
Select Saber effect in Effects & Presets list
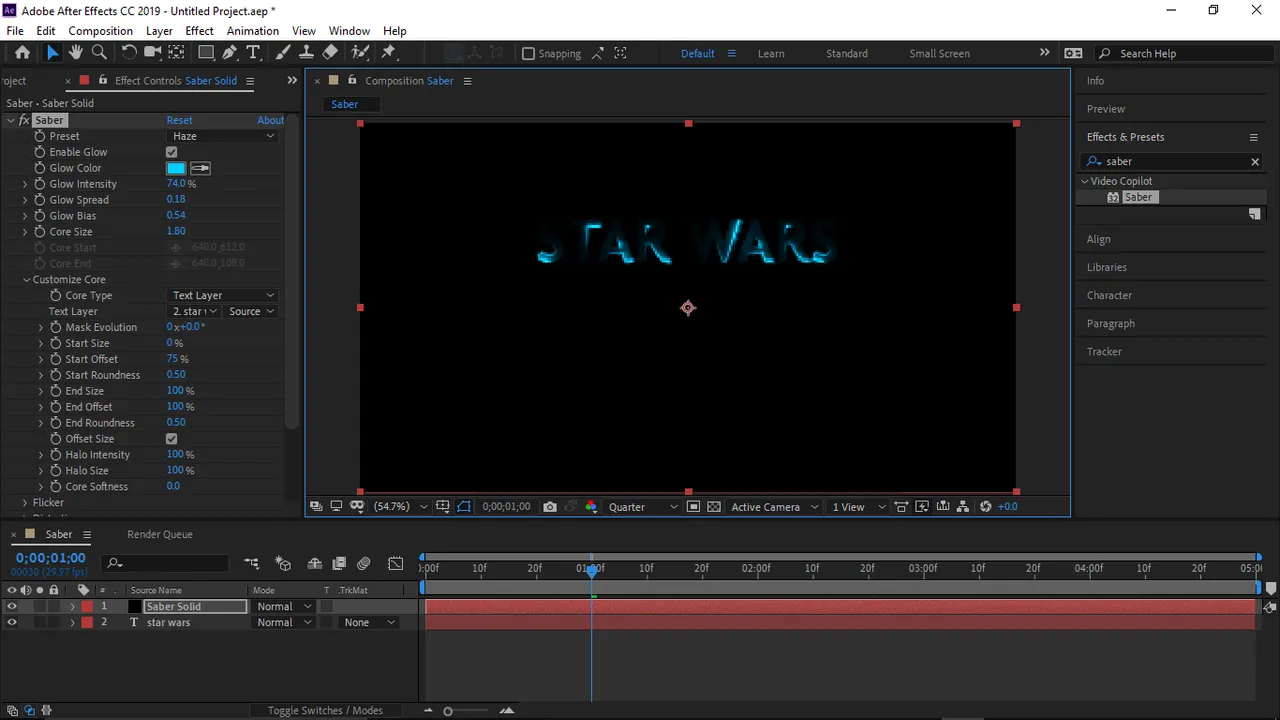point(1138,197)
